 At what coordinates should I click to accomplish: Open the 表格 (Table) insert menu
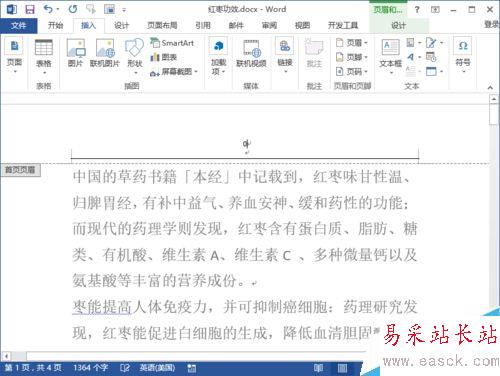click(x=44, y=57)
